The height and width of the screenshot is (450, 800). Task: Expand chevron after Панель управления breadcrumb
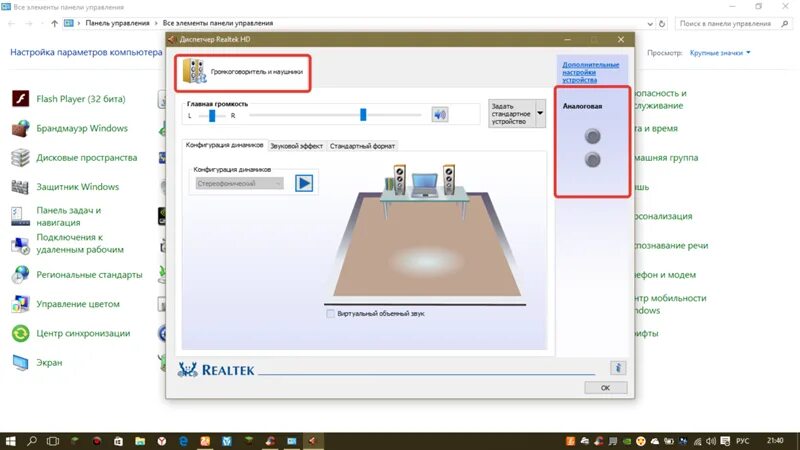pyautogui.click(x=156, y=23)
